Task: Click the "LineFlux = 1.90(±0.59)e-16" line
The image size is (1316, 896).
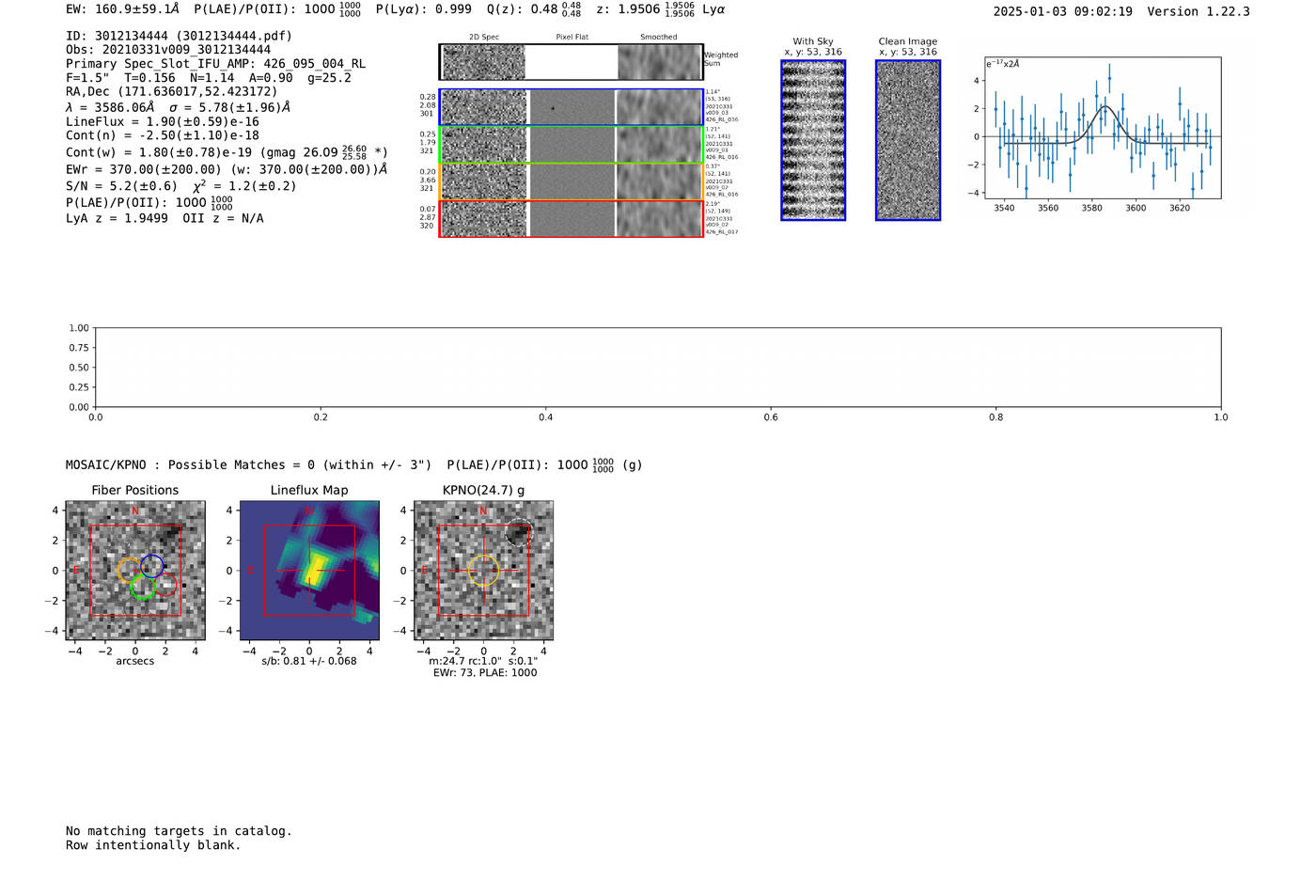Action: [162, 121]
